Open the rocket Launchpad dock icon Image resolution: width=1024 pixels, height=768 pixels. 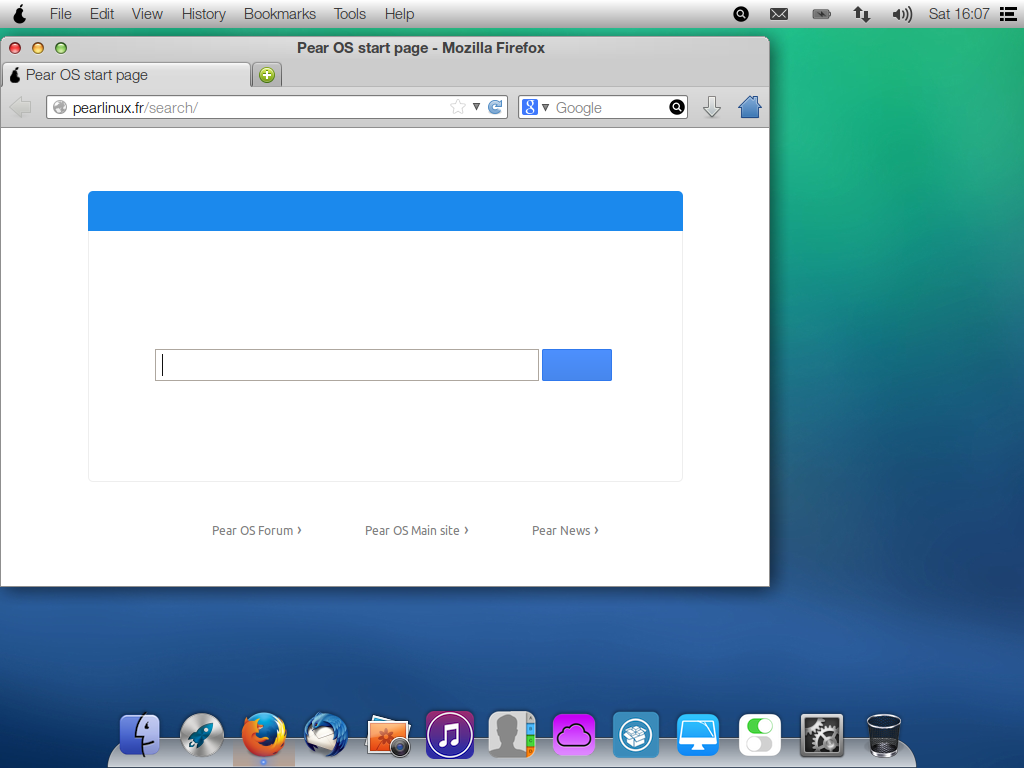[x=202, y=735]
